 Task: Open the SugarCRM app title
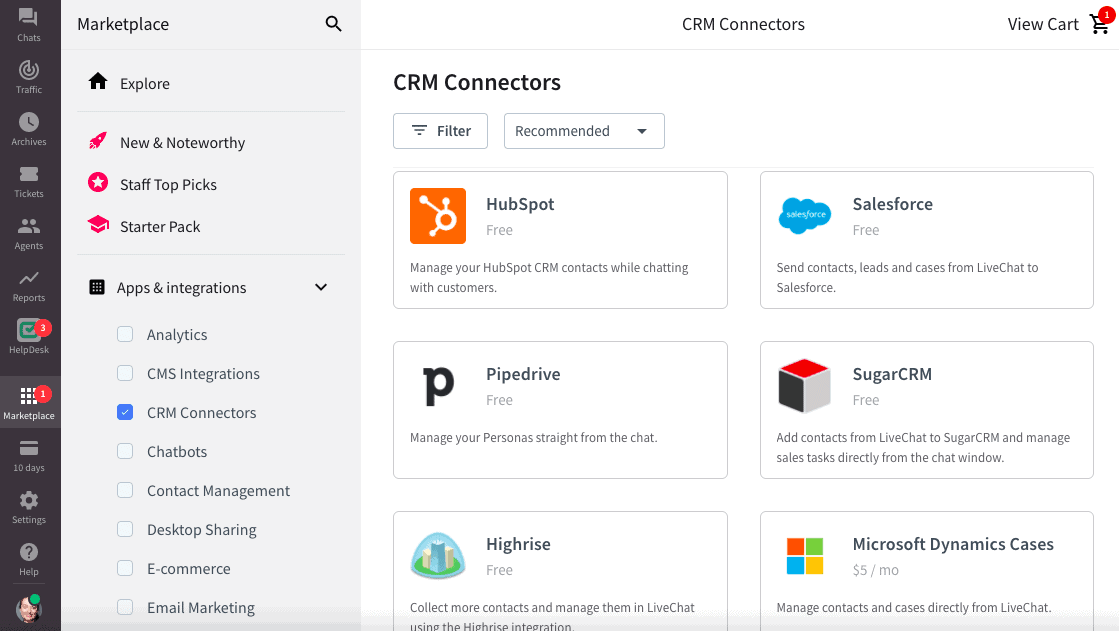(x=892, y=374)
